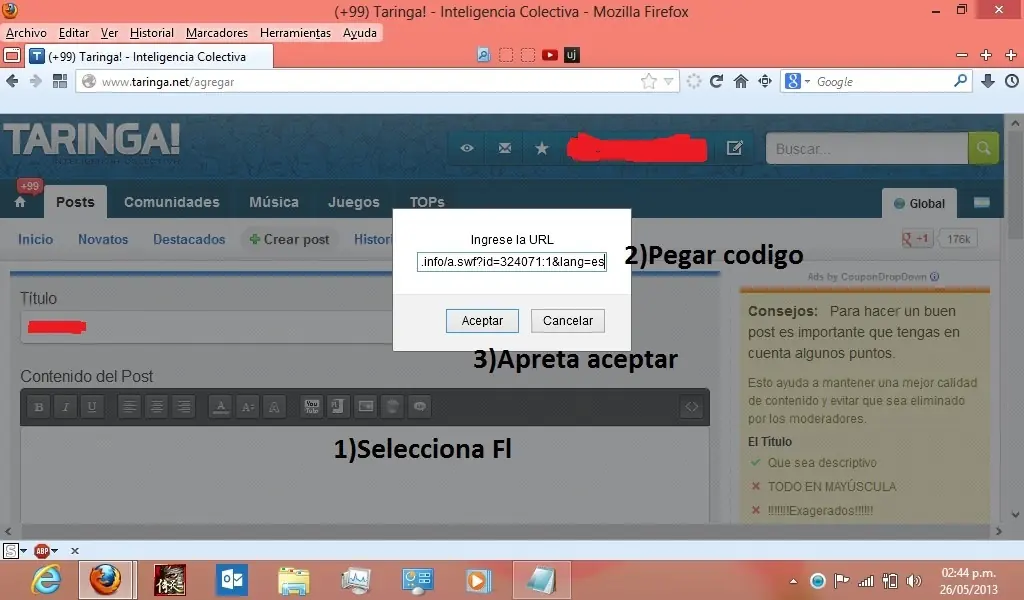Open the Taringa notifications eye icon
The image size is (1024, 600).
coord(467,148)
